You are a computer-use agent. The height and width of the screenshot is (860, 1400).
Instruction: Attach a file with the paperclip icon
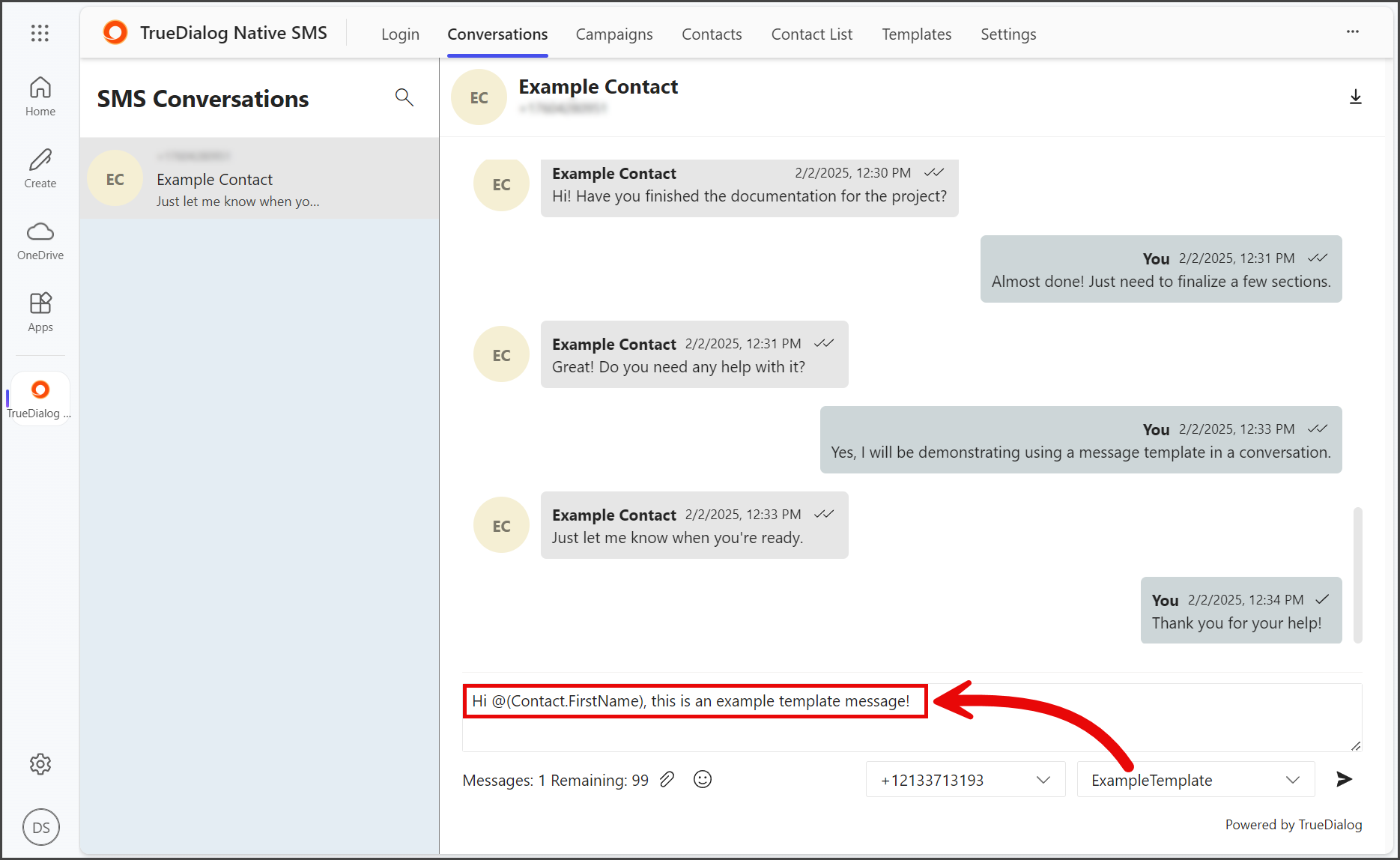[x=667, y=780]
